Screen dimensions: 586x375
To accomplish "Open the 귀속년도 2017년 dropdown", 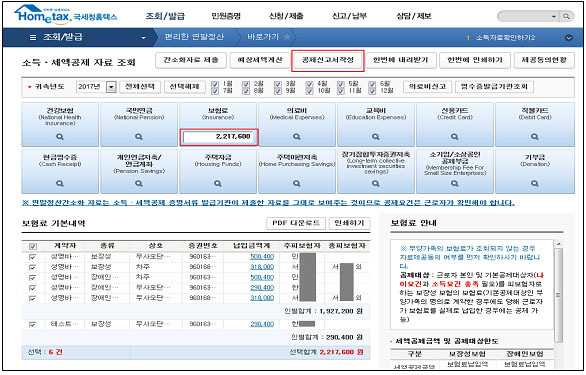I will pyautogui.click(x=111, y=87).
